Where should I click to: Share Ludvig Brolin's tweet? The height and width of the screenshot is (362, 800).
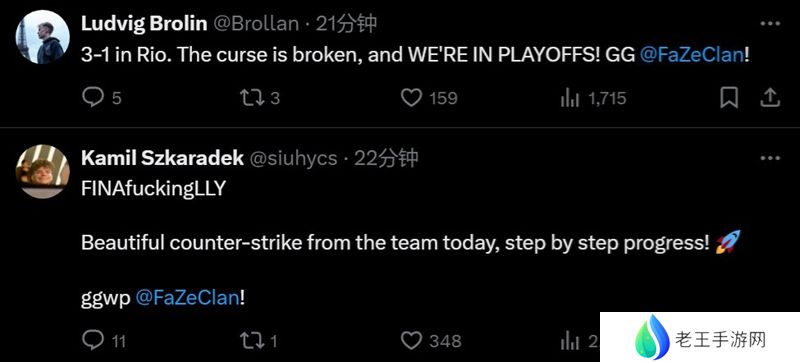tap(770, 98)
